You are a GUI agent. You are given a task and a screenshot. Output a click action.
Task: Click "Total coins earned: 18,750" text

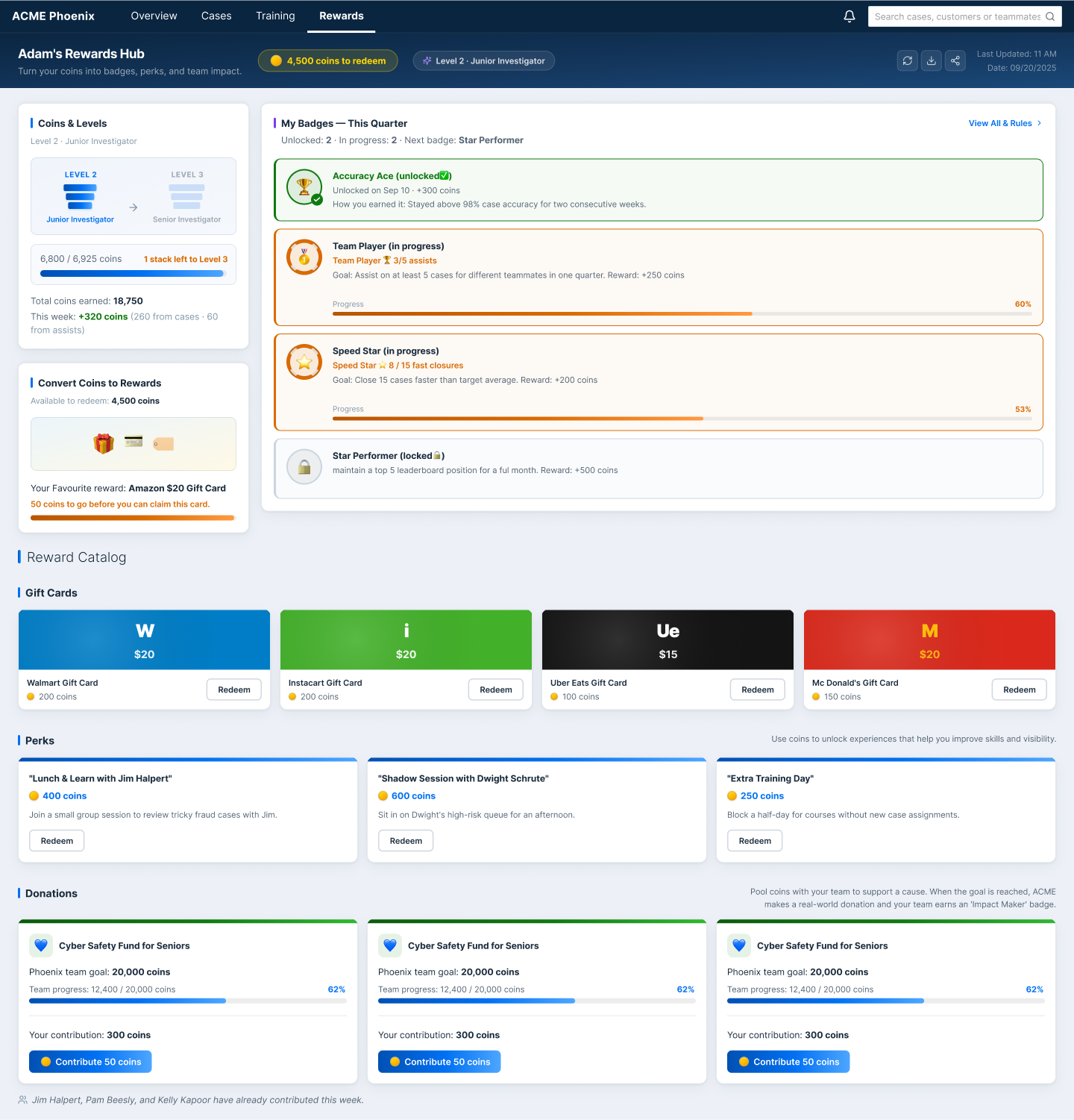click(x=87, y=301)
